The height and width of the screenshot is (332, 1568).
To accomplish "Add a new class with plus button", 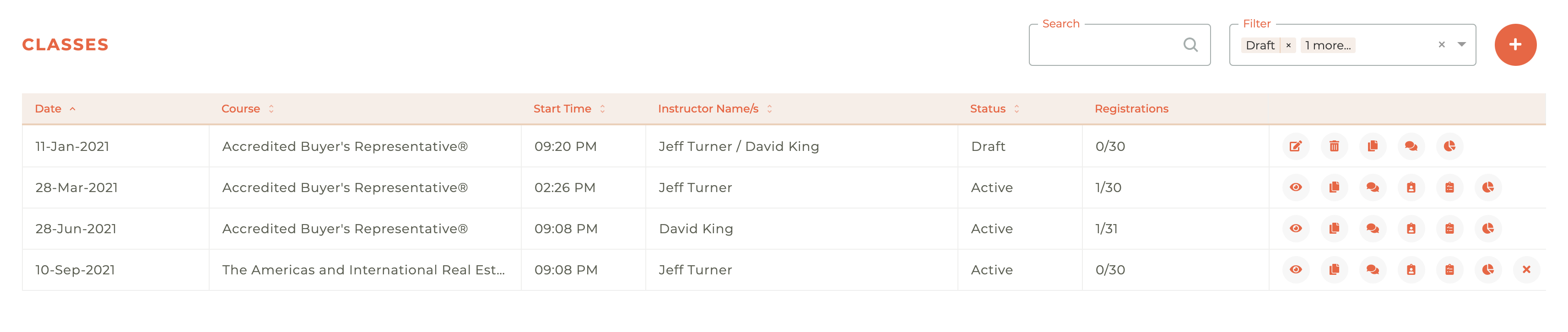I will point(1515,45).
